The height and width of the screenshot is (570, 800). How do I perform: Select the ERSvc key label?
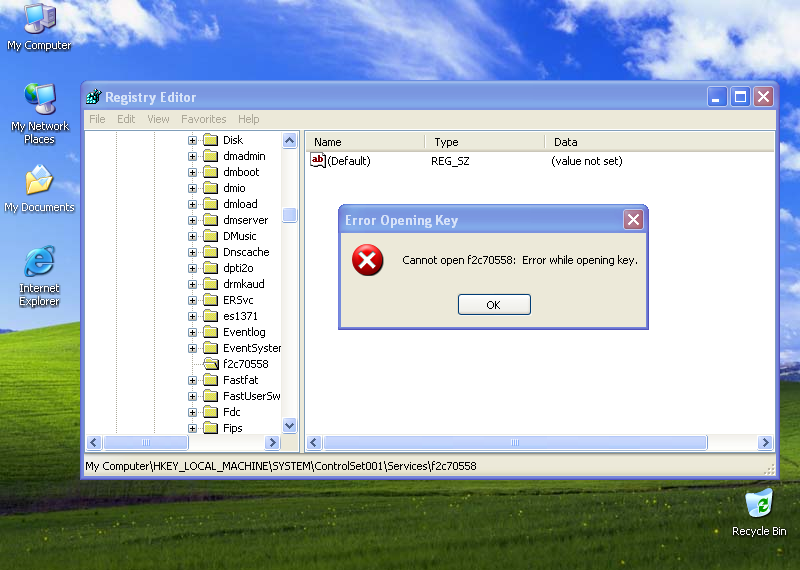[x=238, y=300]
